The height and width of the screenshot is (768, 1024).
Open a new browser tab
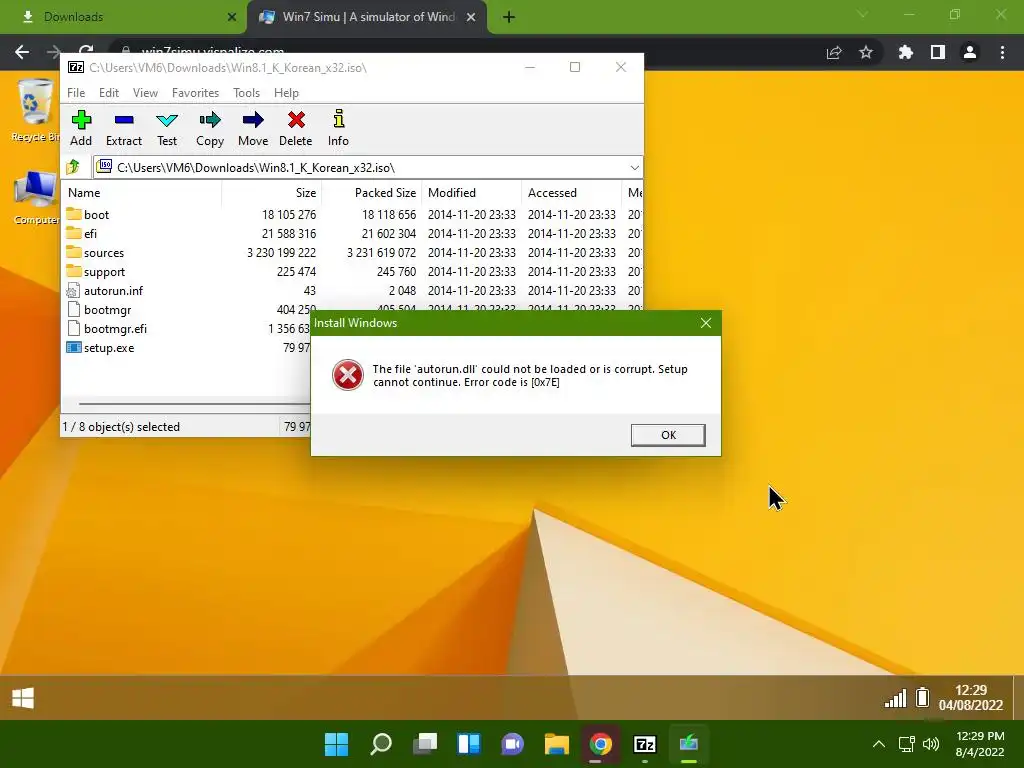click(509, 17)
